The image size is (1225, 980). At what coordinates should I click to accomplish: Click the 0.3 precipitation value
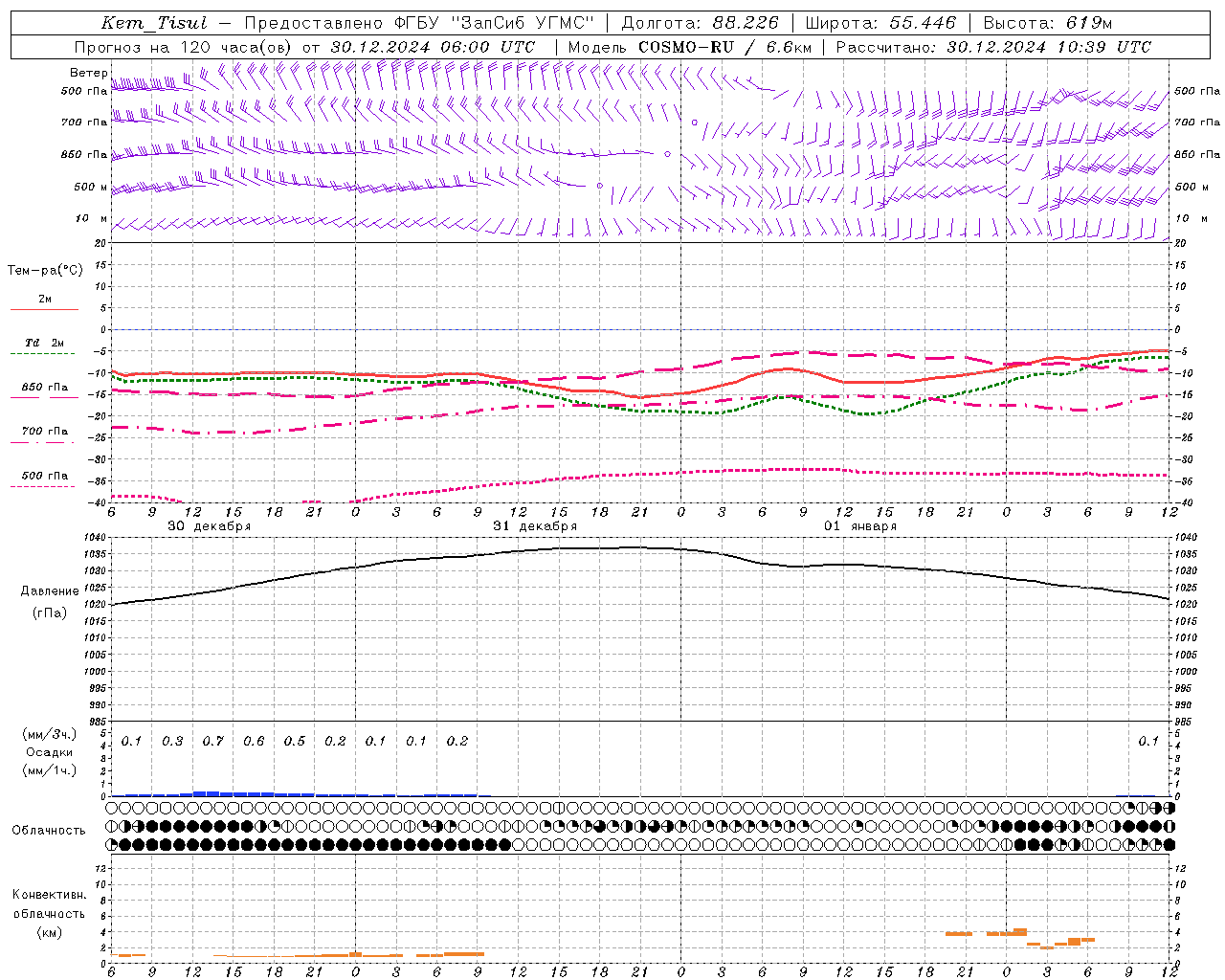pos(172,742)
